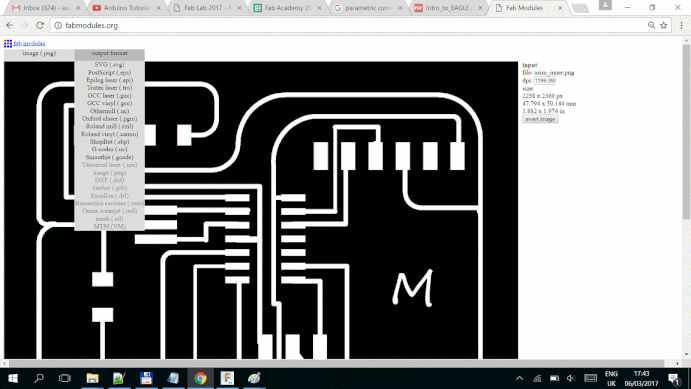Choose G-codes (.nc) output
Viewport: 691px width, 389px height.
[109, 149]
